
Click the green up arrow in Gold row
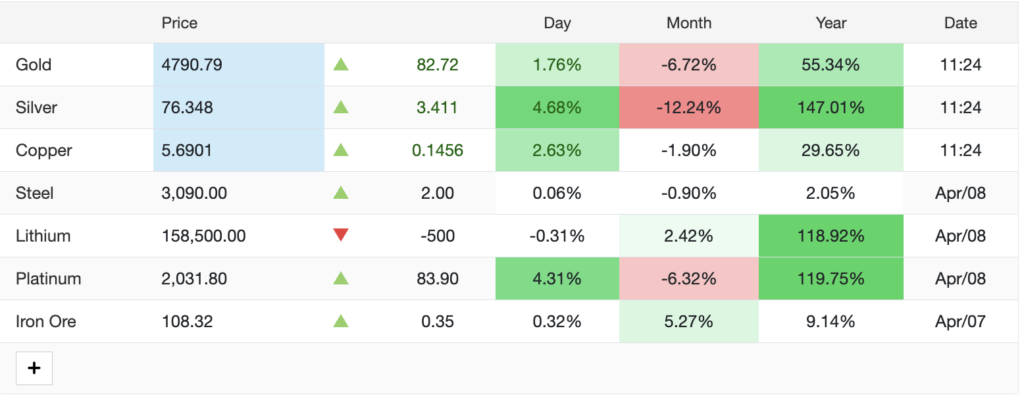point(340,65)
